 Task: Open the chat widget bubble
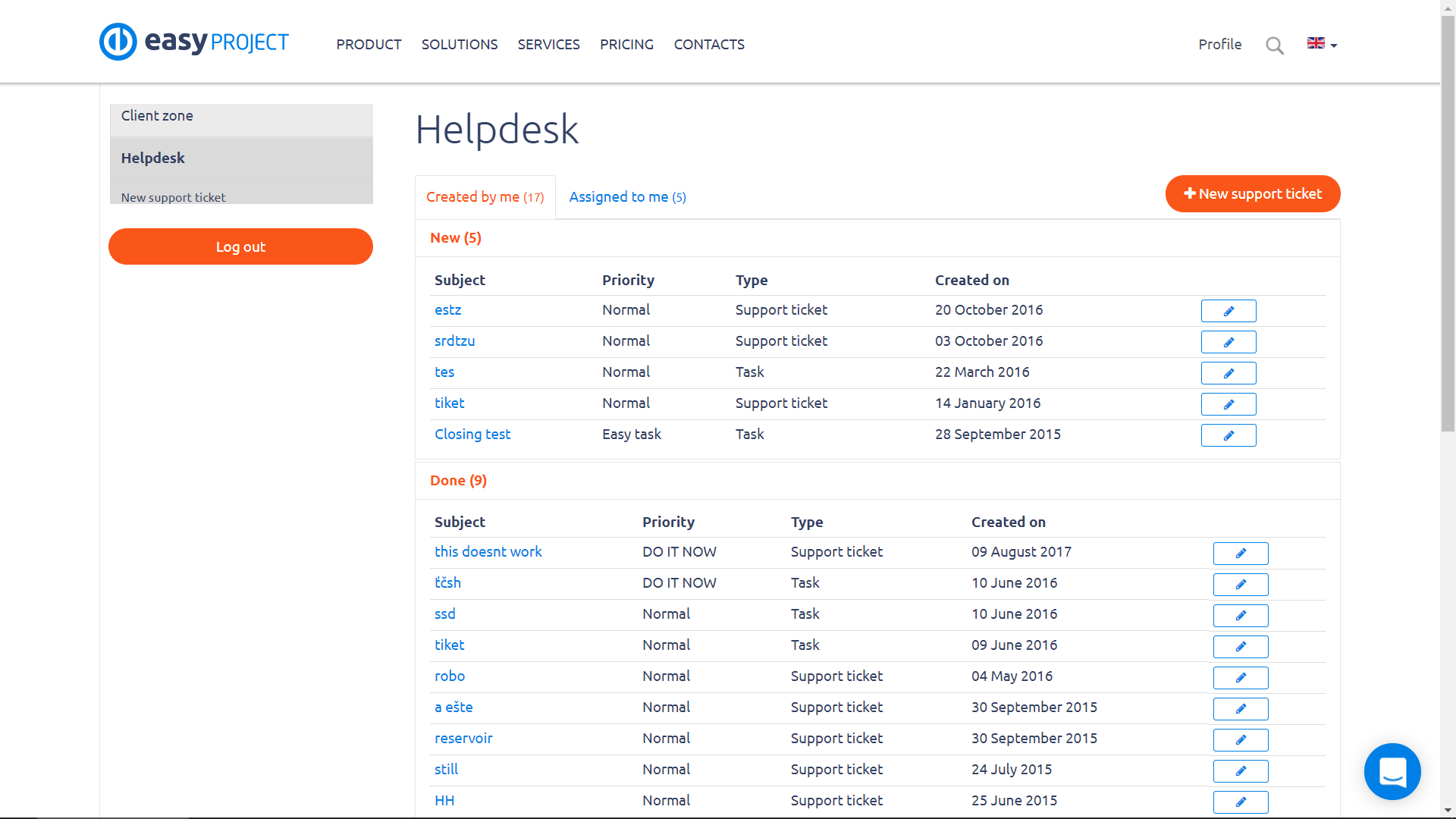pos(1392,771)
